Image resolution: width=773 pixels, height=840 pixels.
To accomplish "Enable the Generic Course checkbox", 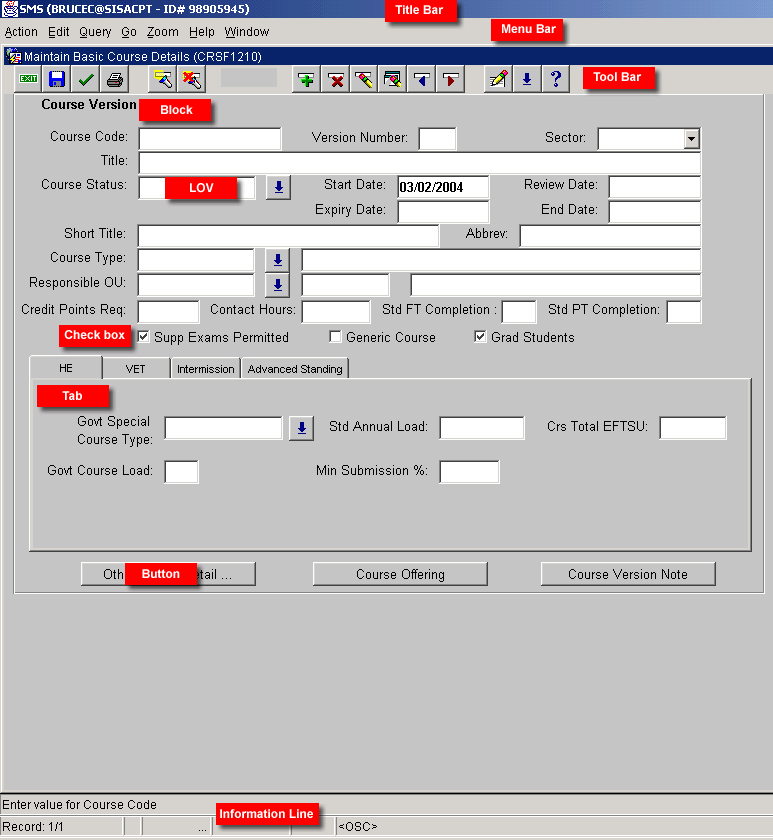I will click(x=336, y=337).
